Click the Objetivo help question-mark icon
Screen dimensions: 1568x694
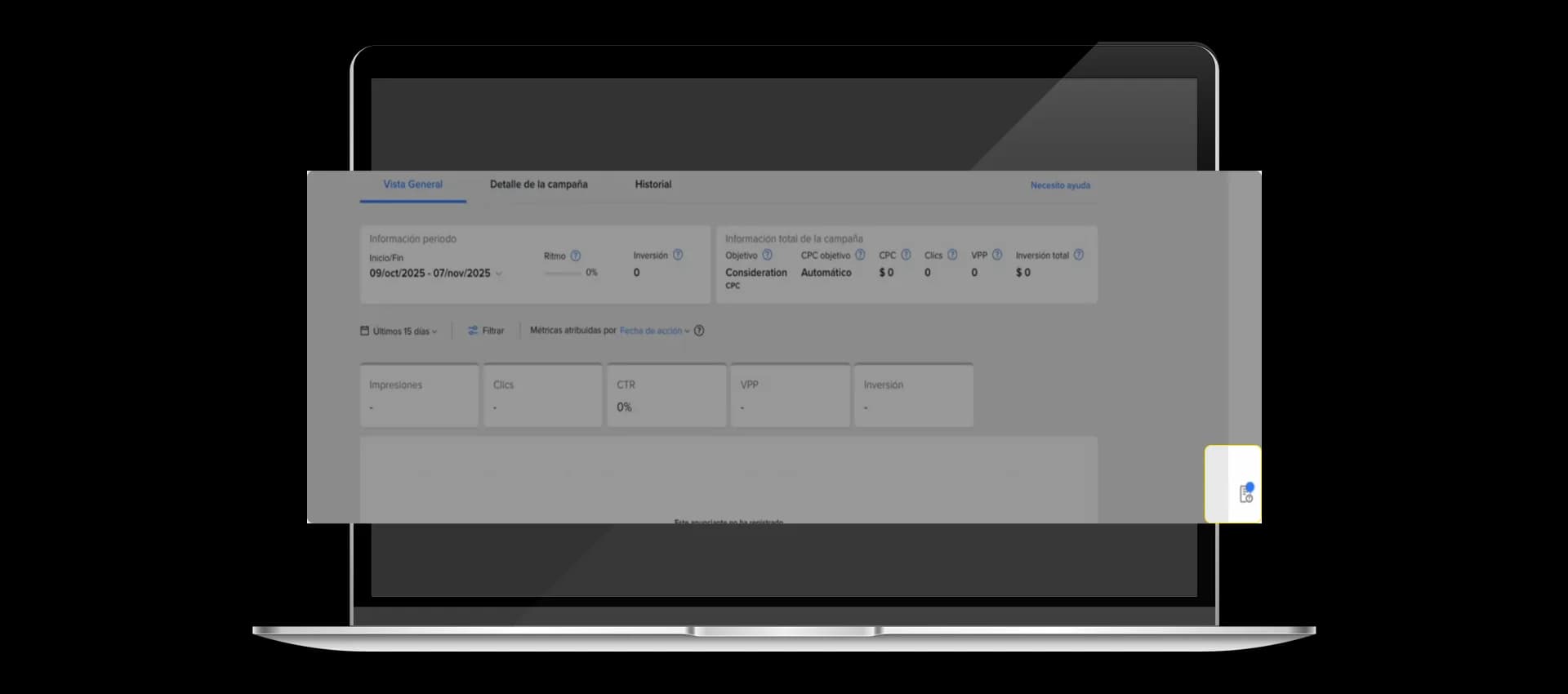coord(767,255)
